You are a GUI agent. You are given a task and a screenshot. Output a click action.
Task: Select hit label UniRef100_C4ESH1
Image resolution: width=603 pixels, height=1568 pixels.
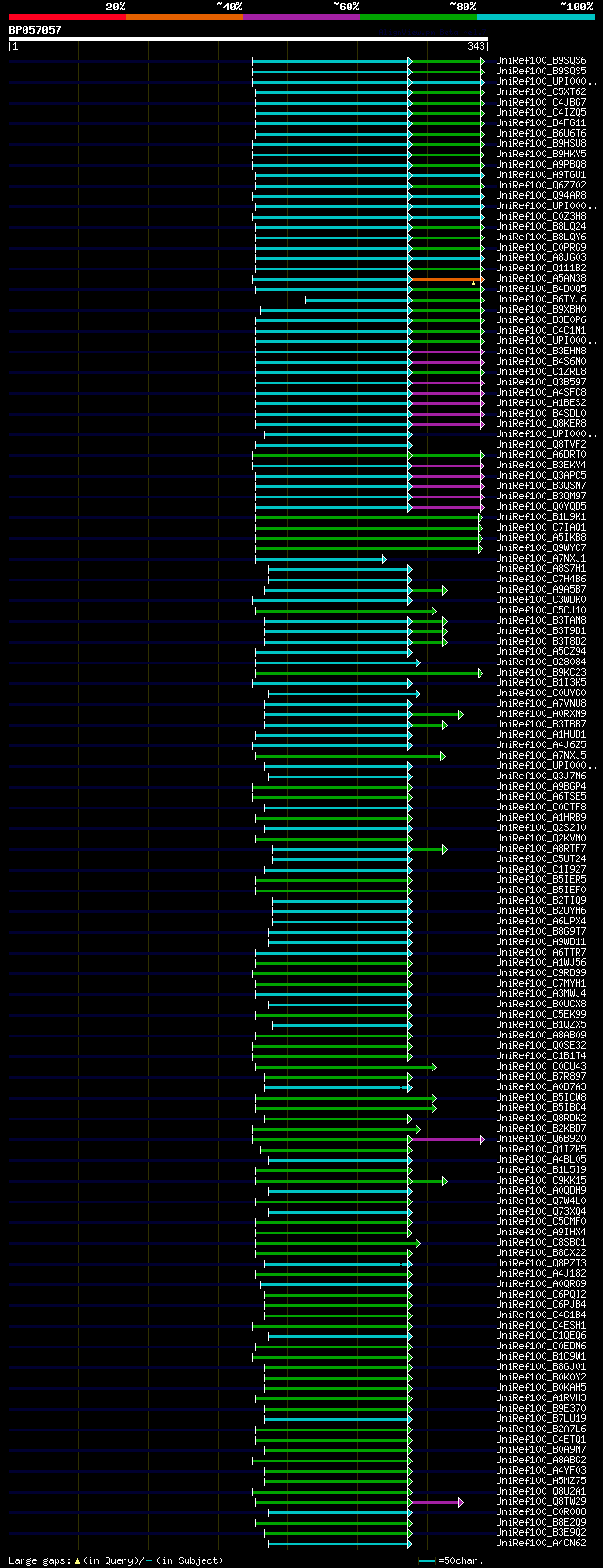[x=541, y=1325]
